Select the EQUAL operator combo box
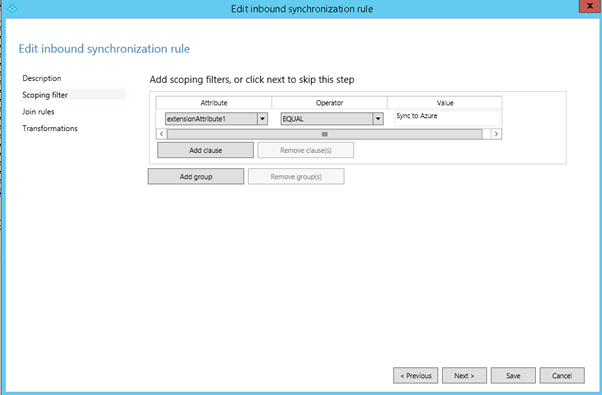 pos(332,119)
